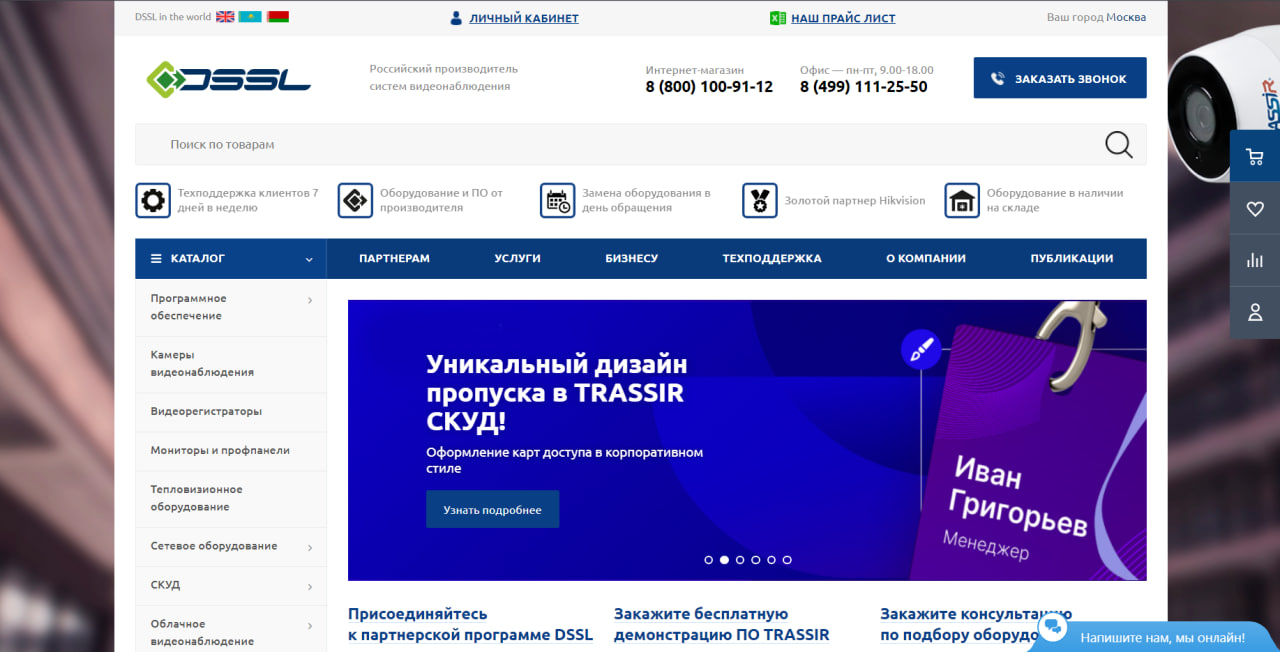The width and height of the screenshot is (1280, 652).
Task: Select the second banner slide dot
Action: coord(724,560)
